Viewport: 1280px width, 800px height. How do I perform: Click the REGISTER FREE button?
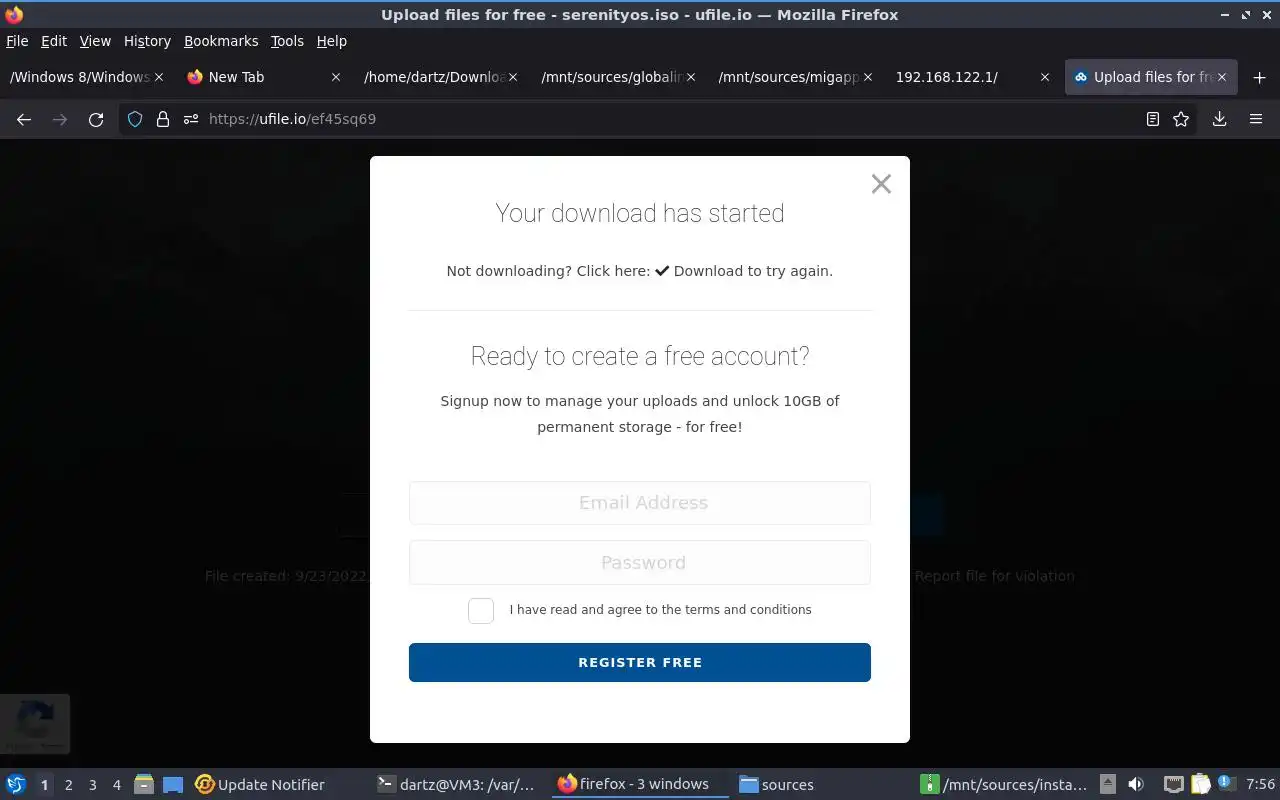[x=640, y=662]
